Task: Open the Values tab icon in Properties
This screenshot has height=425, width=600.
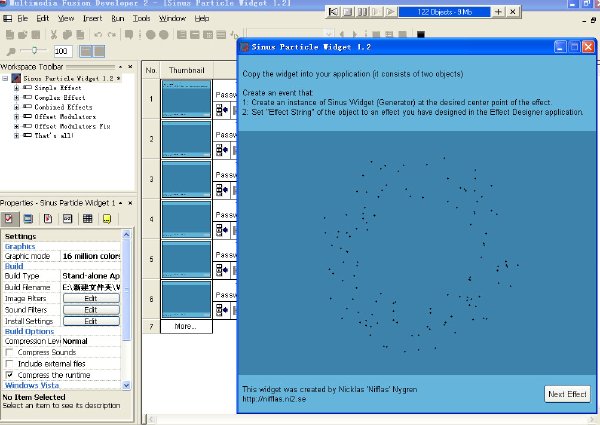Action: tap(68, 219)
